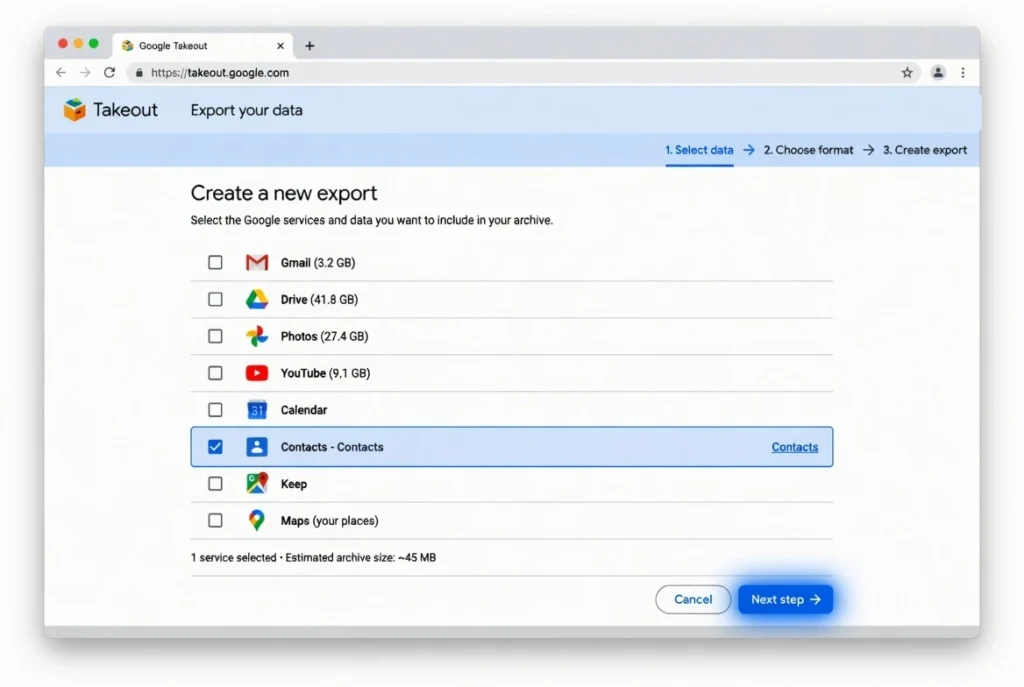Check the YouTube (9,1 GB) checkbox
This screenshot has height=687, width=1024.
pyautogui.click(x=215, y=373)
